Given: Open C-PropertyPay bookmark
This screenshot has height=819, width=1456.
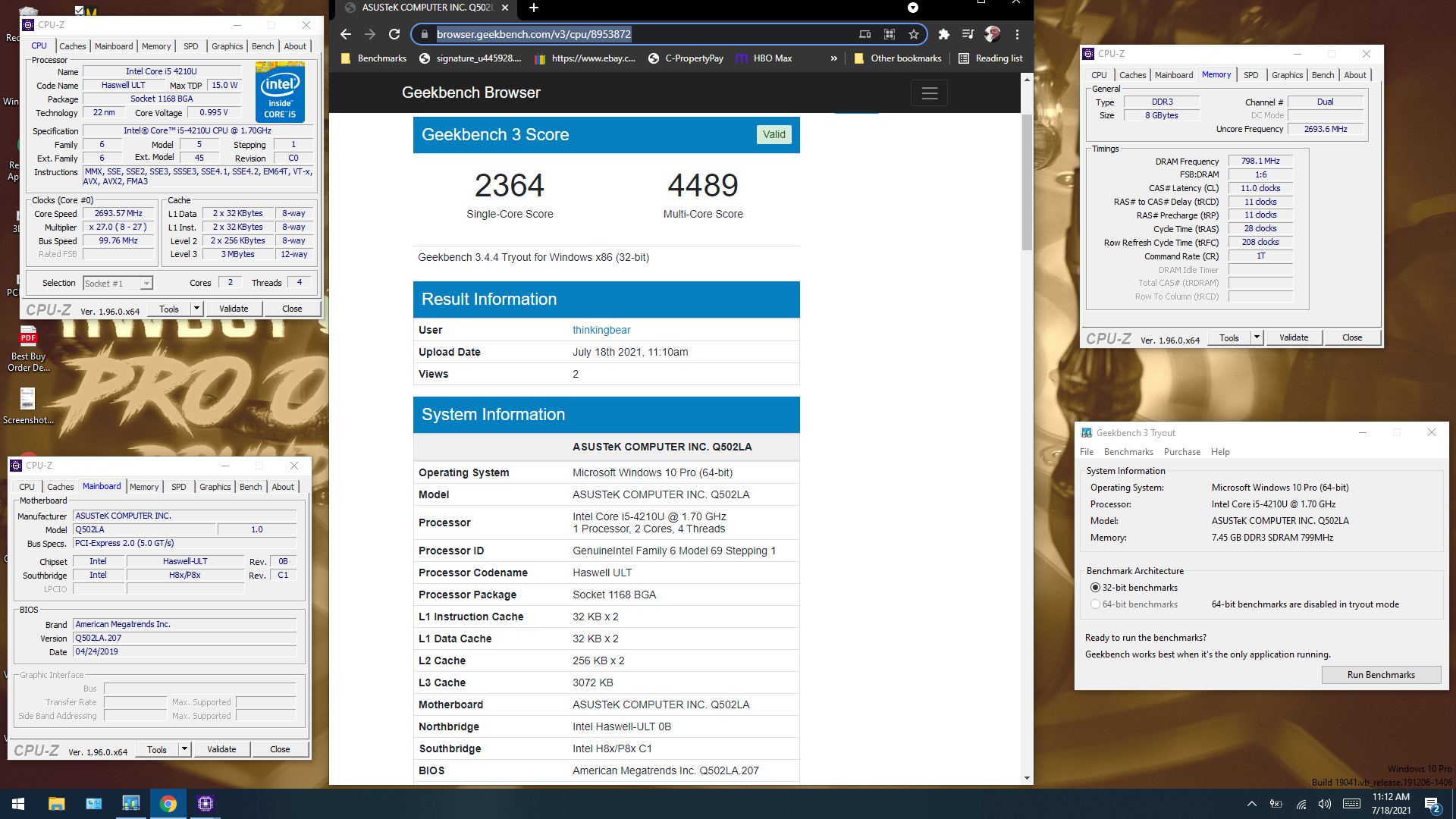Looking at the screenshot, I should [x=686, y=58].
